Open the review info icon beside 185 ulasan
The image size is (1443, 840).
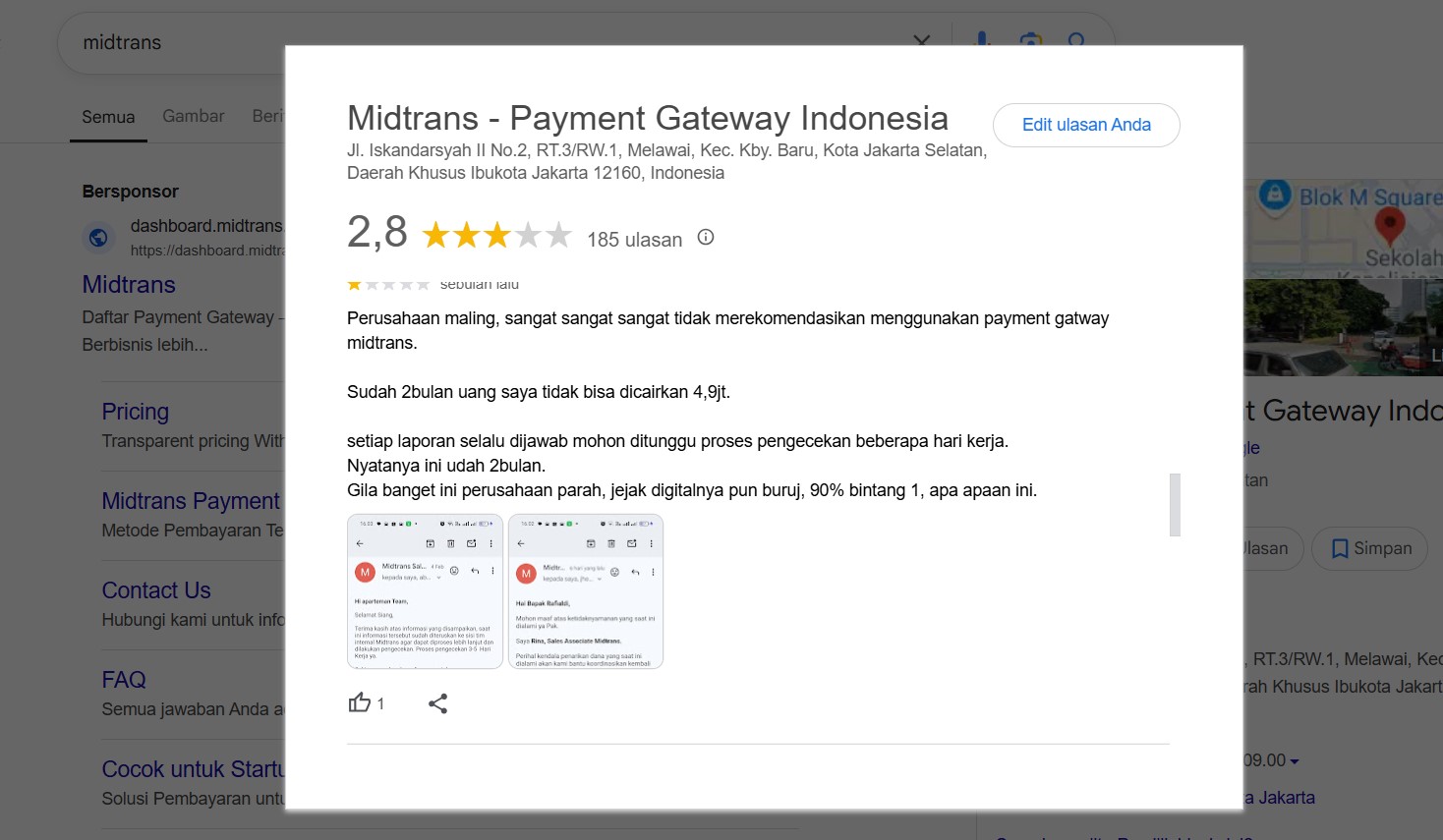point(706,237)
